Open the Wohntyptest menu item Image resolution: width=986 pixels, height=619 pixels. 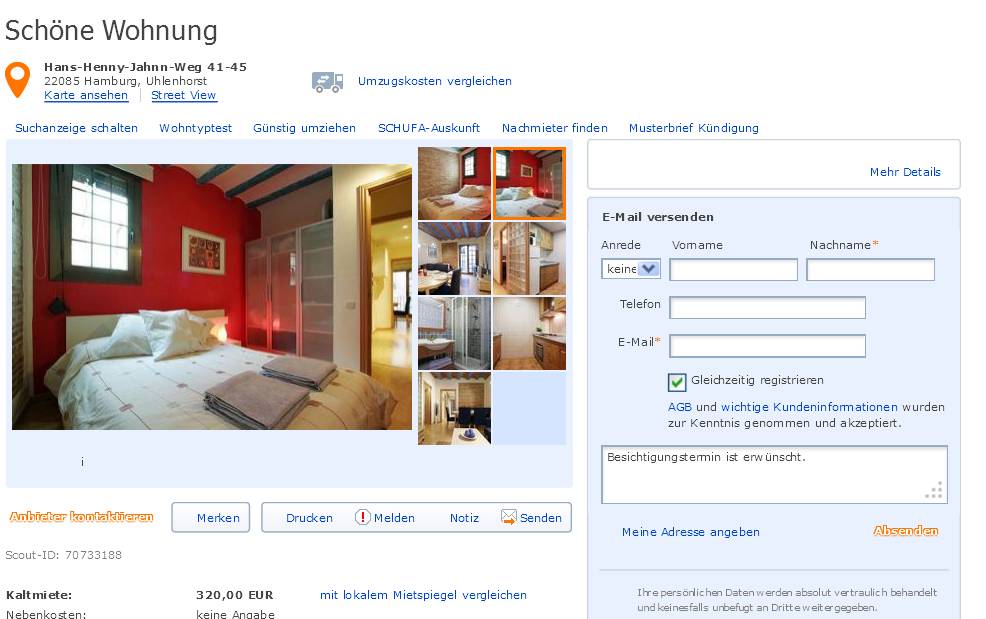point(196,128)
